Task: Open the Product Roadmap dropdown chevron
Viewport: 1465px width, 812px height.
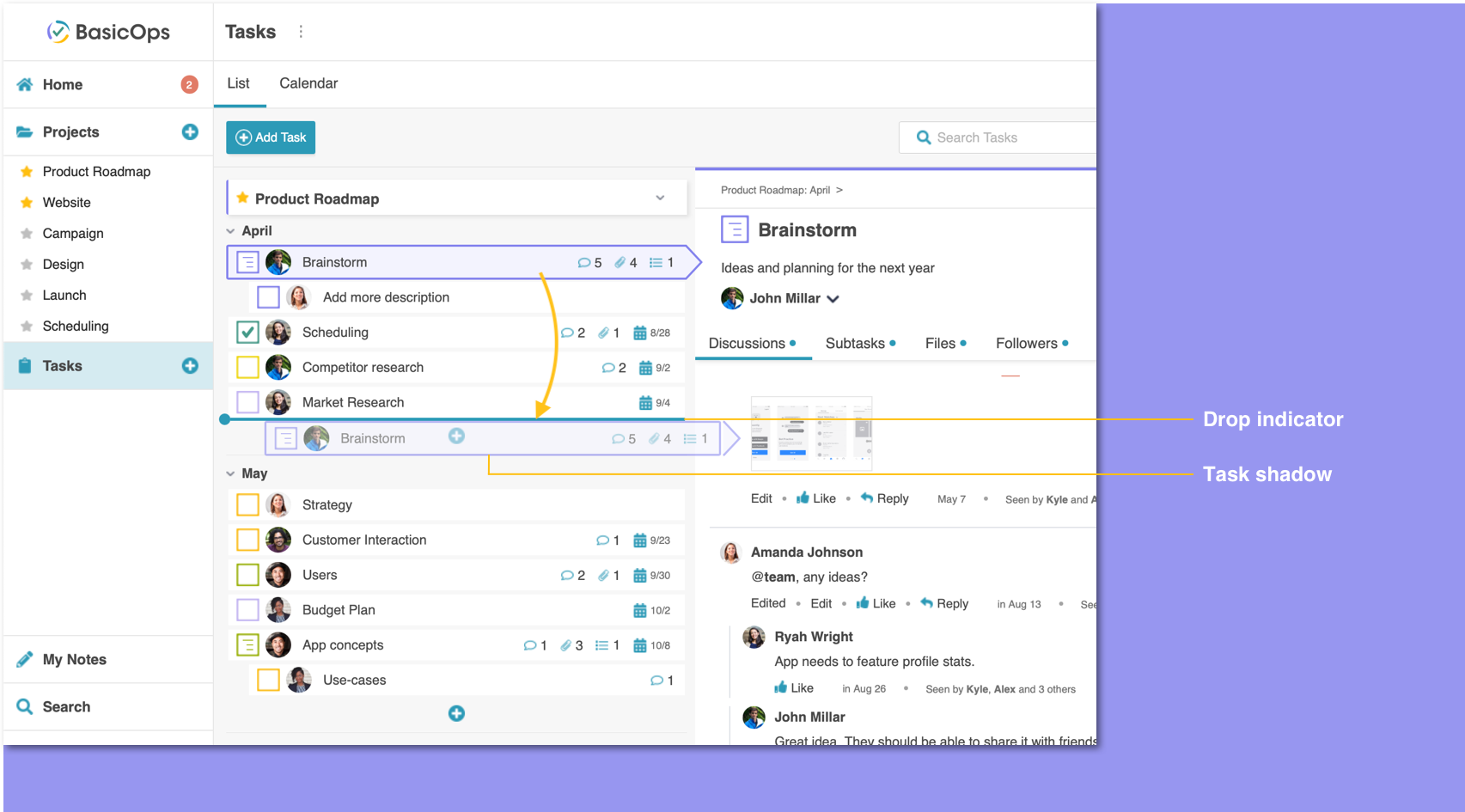Action: click(x=661, y=198)
